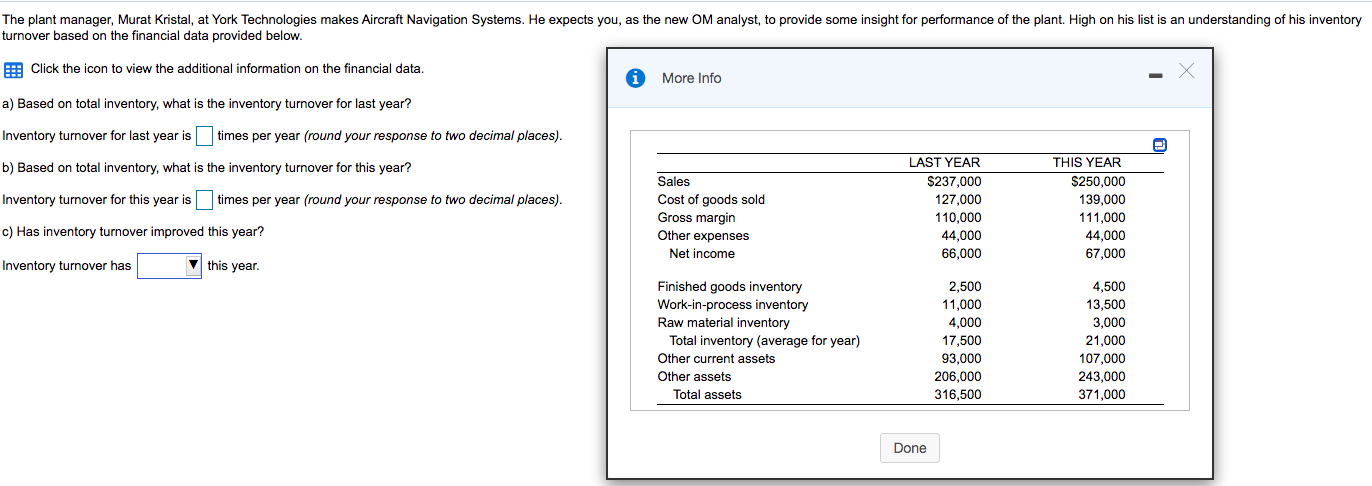
Task: Click last year's Sales value $237,000
Action: pos(954,182)
